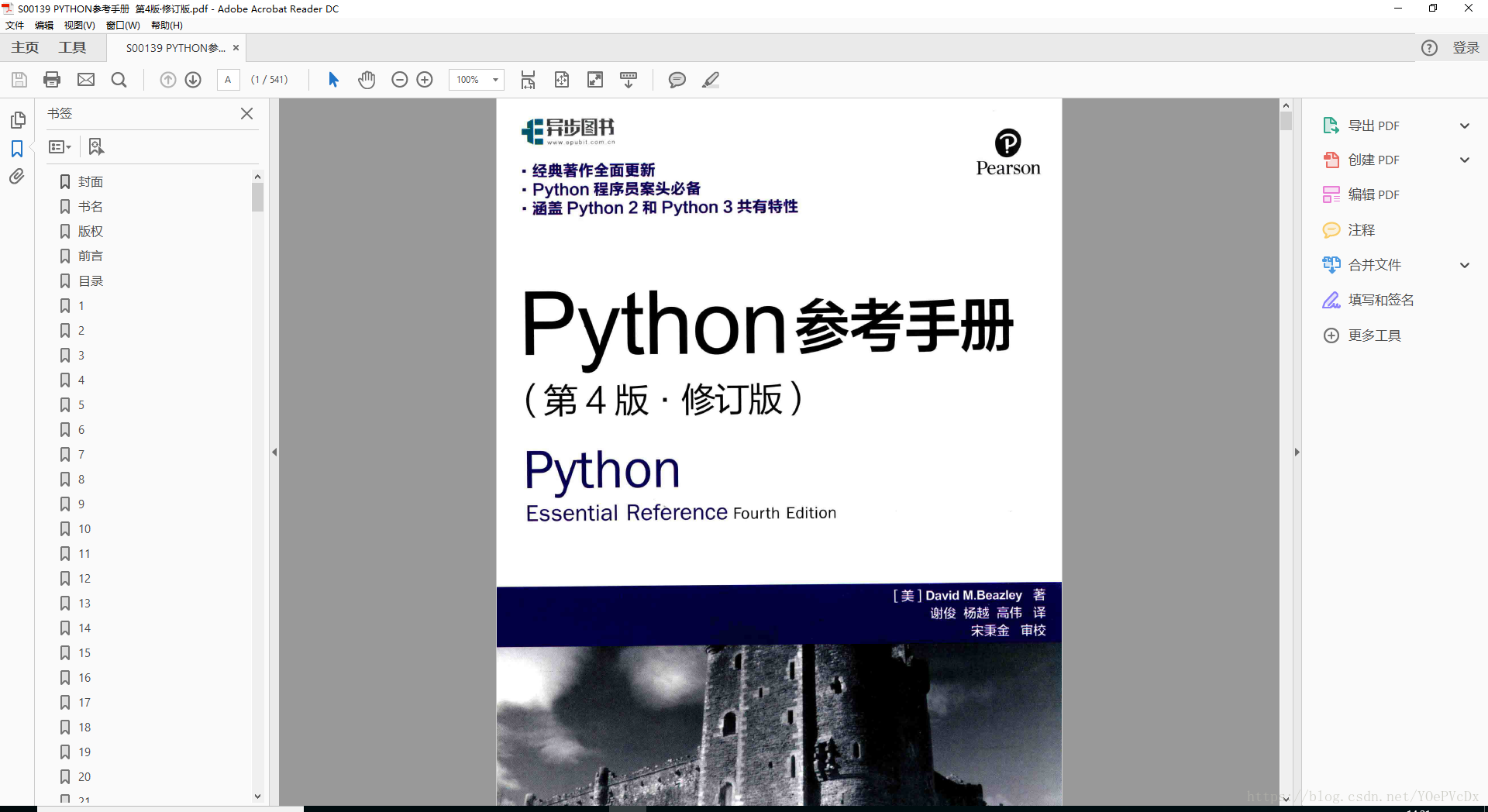Screen dimensions: 1488x812
Task: Switch to the 工具 tab
Action: click(x=72, y=48)
